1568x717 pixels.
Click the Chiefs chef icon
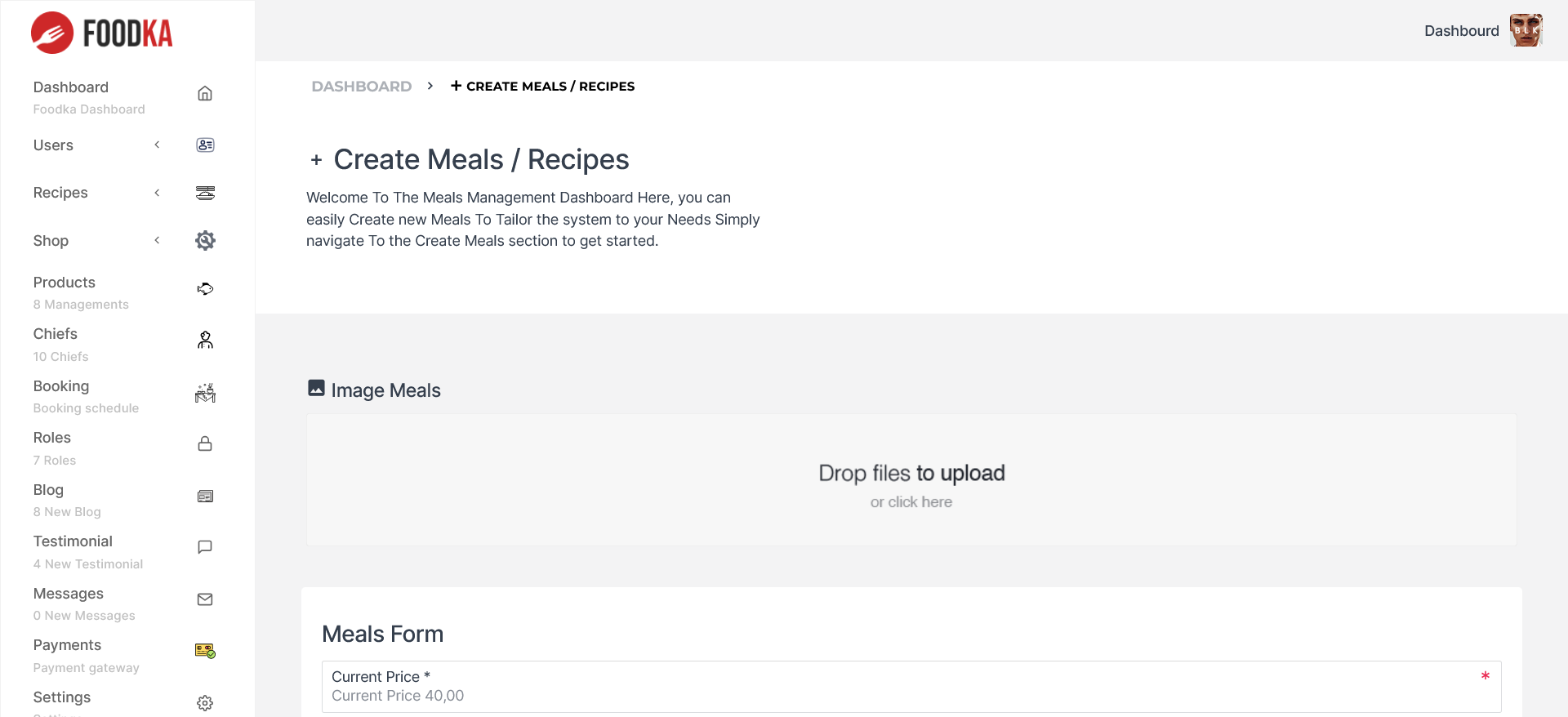[205, 340]
